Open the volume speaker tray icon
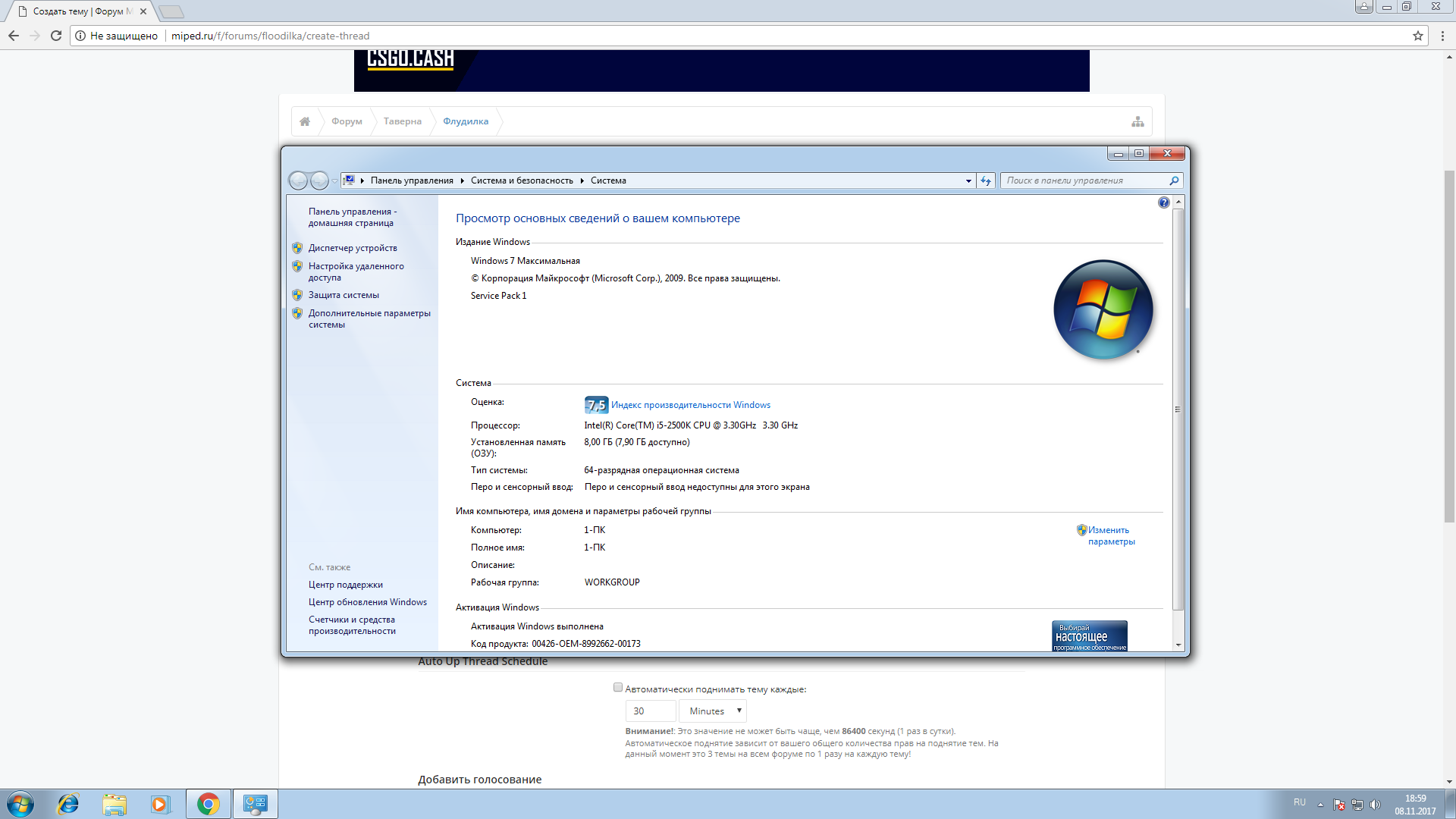This screenshot has width=1456, height=819. click(x=1375, y=805)
